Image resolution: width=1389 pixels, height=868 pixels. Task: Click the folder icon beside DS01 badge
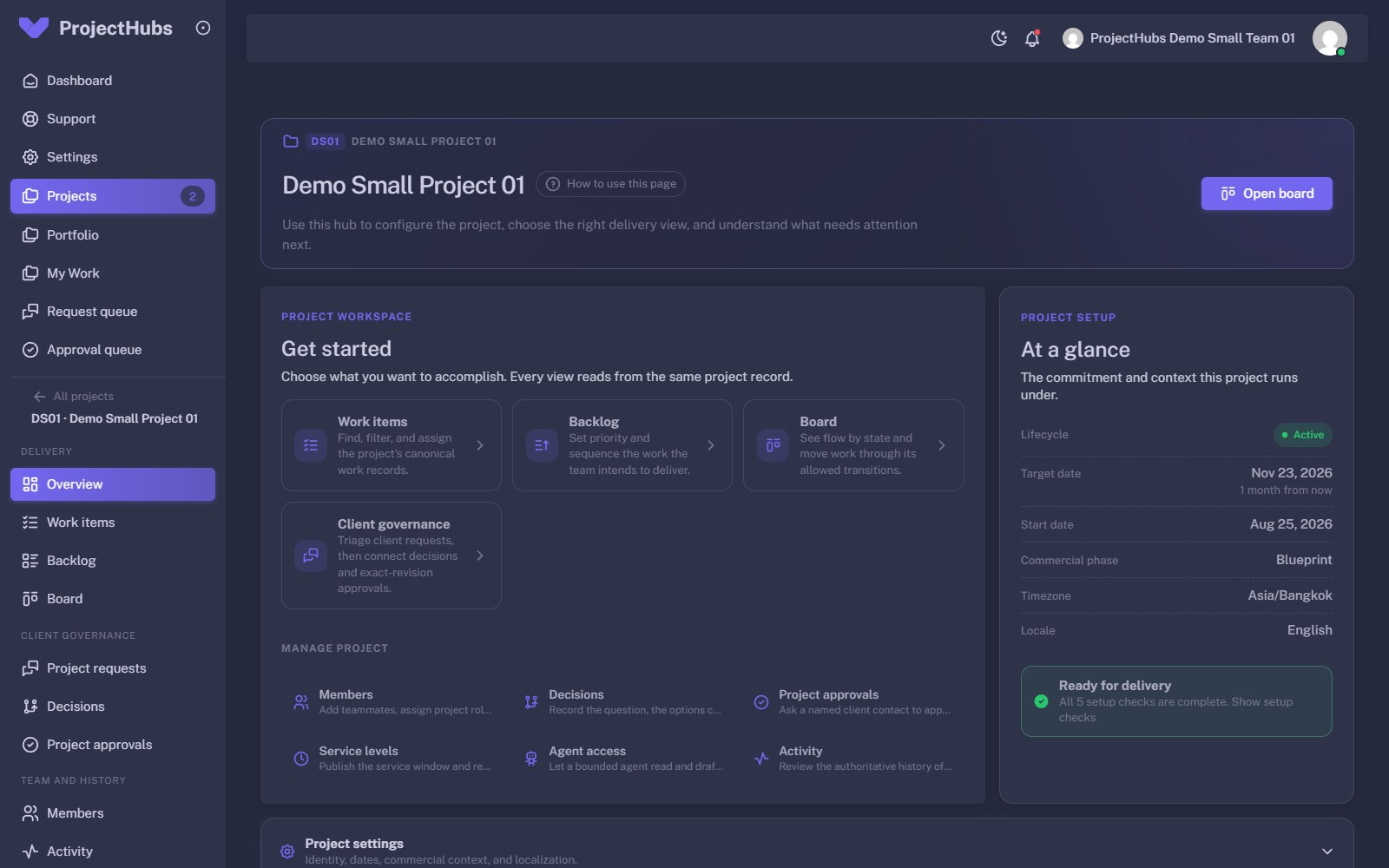click(291, 141)
